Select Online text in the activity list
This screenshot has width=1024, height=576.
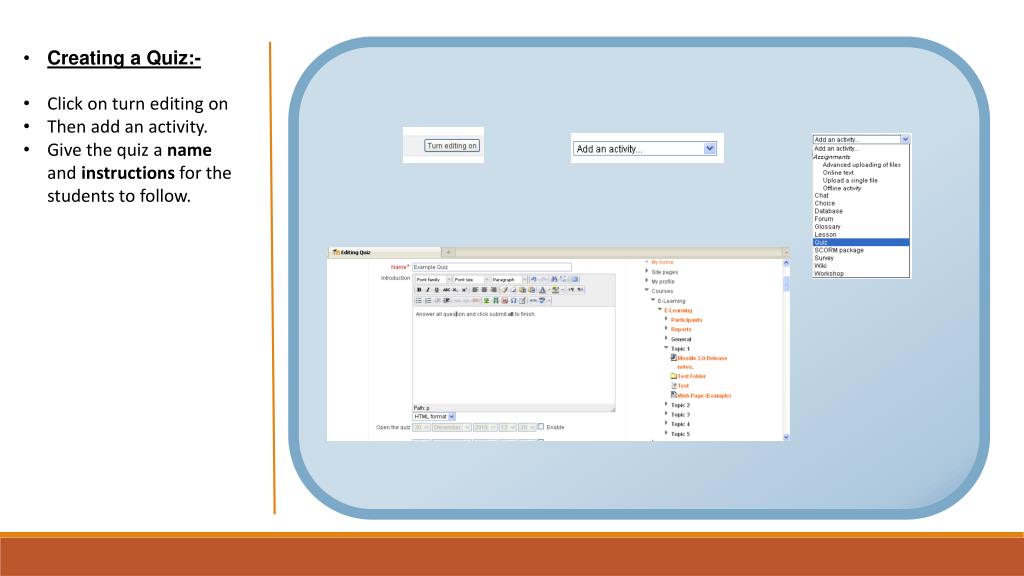coord(838,172)
